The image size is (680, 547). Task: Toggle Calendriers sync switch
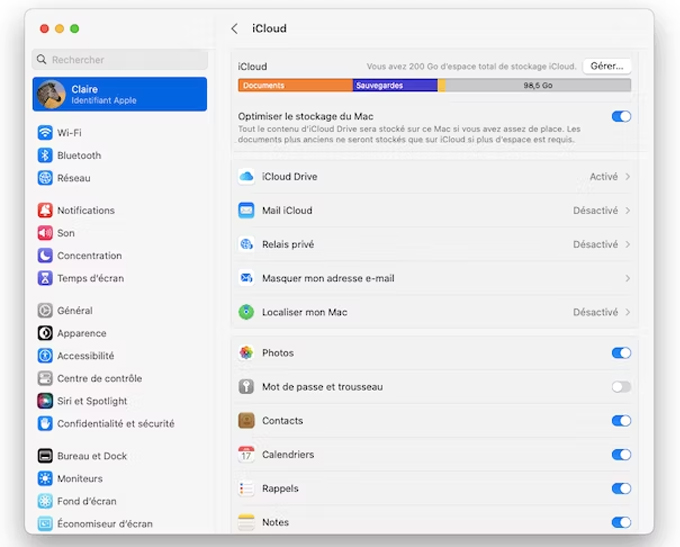[x=621, y=455]
